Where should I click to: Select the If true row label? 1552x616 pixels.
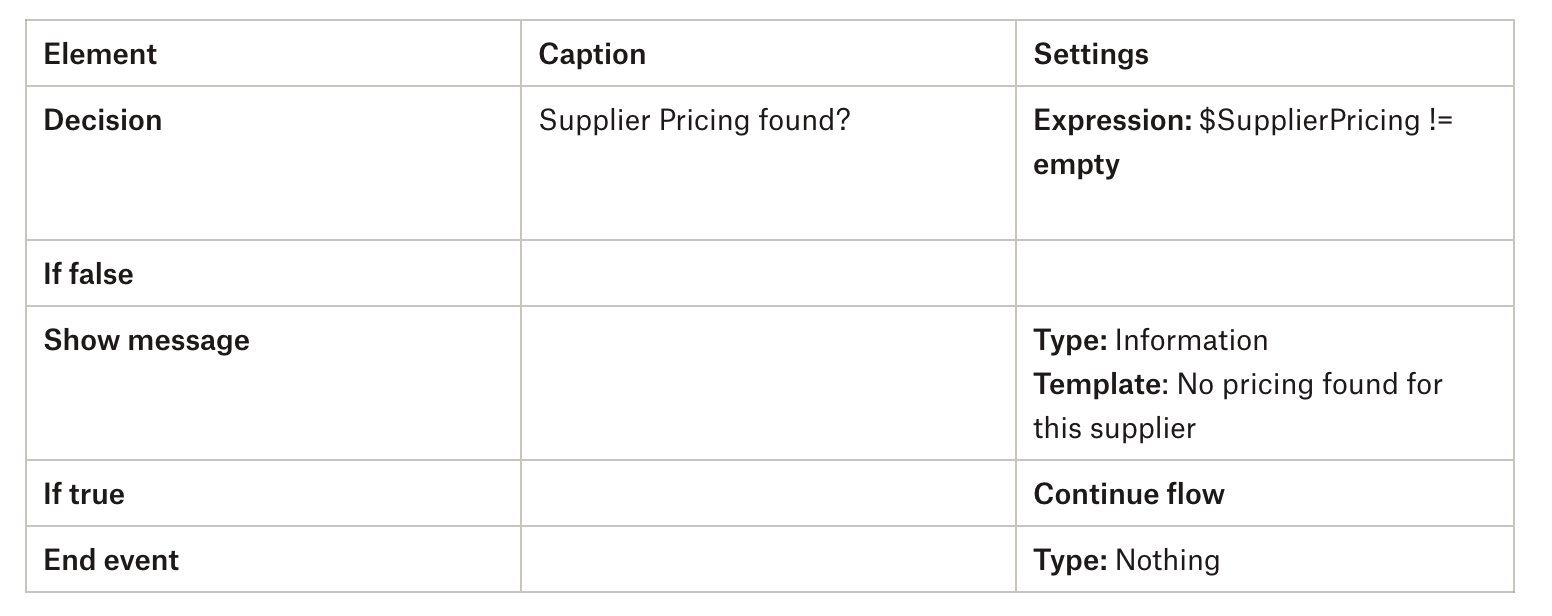tap(84, 494)
